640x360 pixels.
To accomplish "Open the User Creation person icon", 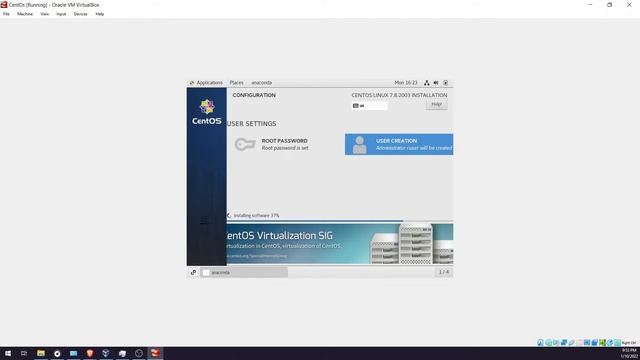I will [x=360, y=144].
